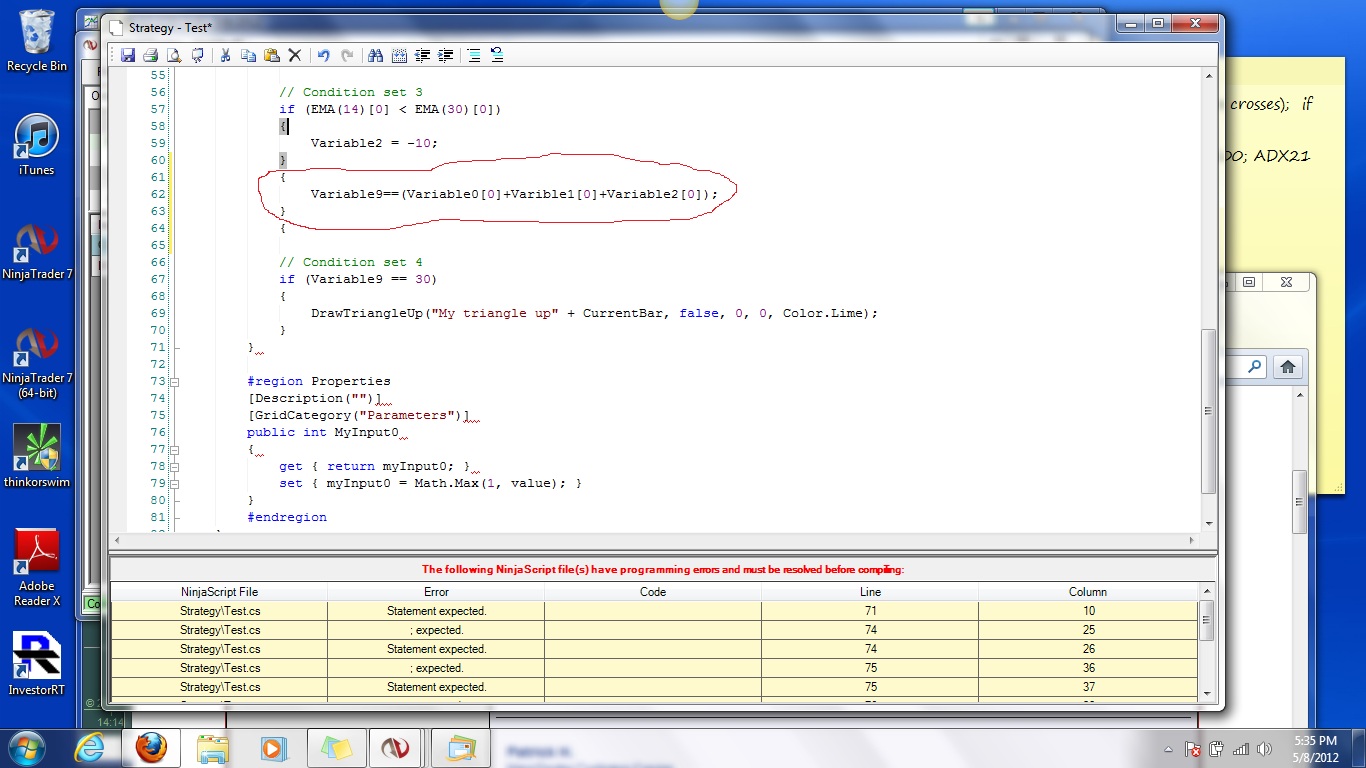Open print preview from the toolbar
The height and width of the screenshot is (768, 1366).
pyautogui.click(x=173, y=56)
